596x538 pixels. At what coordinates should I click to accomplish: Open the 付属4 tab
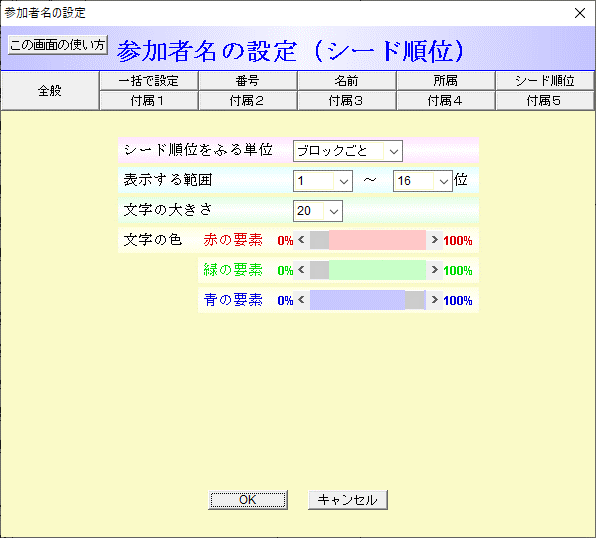tap(445, 101)
